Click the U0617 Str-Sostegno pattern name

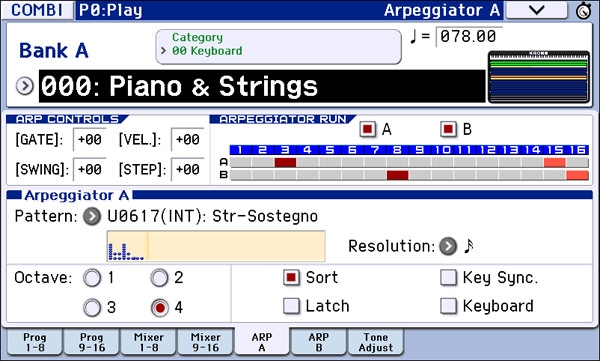212,216
